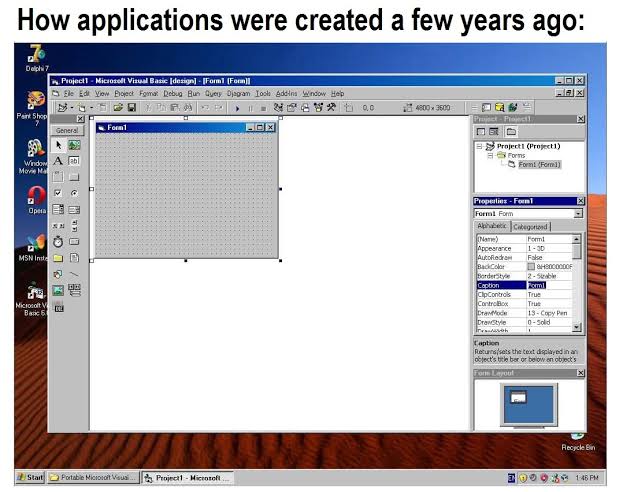Select the Data control in toolbox

(x=74, y=290)
